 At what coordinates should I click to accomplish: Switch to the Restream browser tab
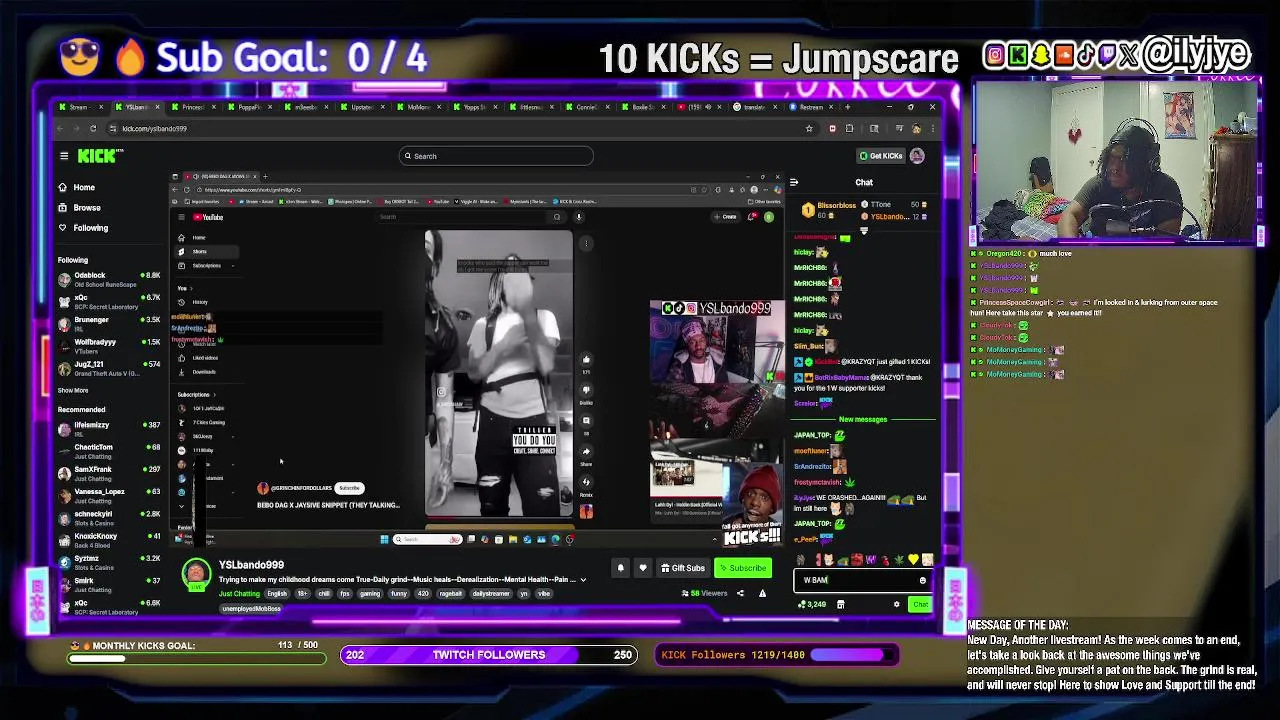810,107
